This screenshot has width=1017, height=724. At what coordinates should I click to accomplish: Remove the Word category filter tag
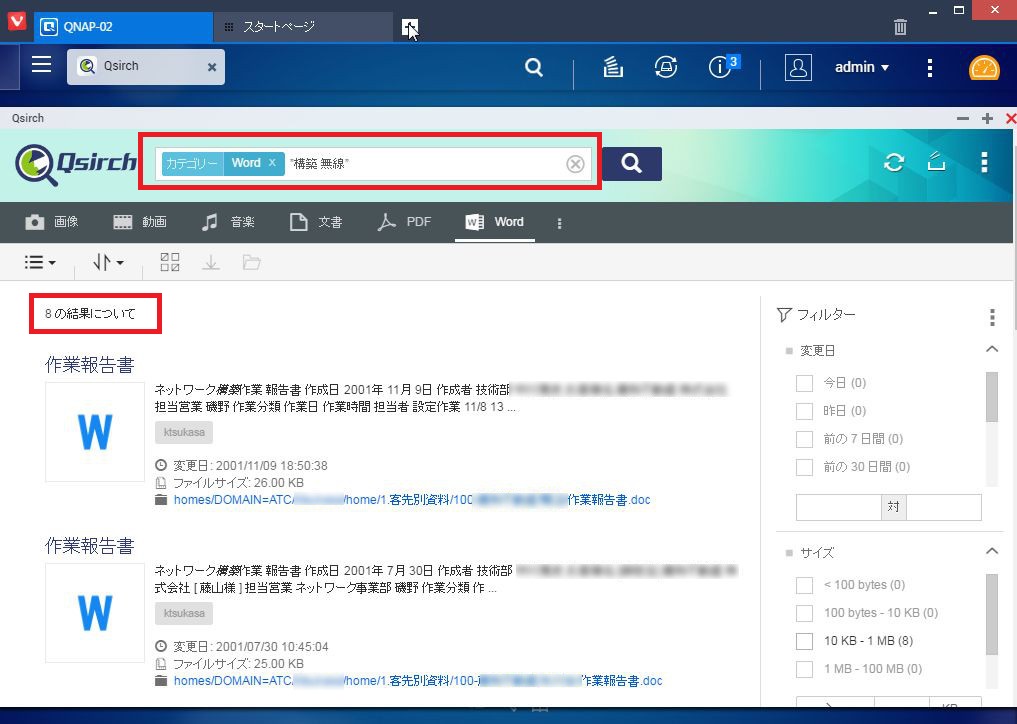tap(272, 163)
